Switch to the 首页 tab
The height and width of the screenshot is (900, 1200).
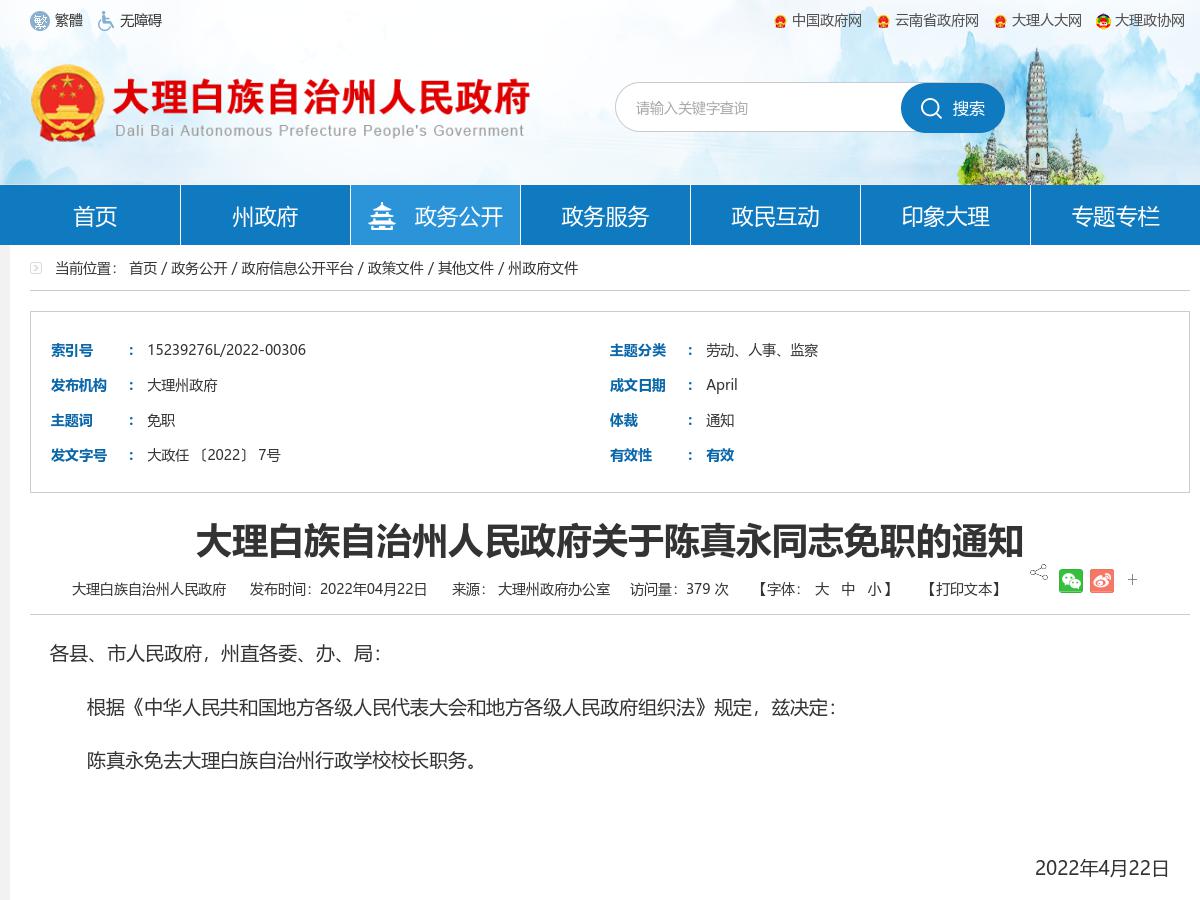[94, 214]
